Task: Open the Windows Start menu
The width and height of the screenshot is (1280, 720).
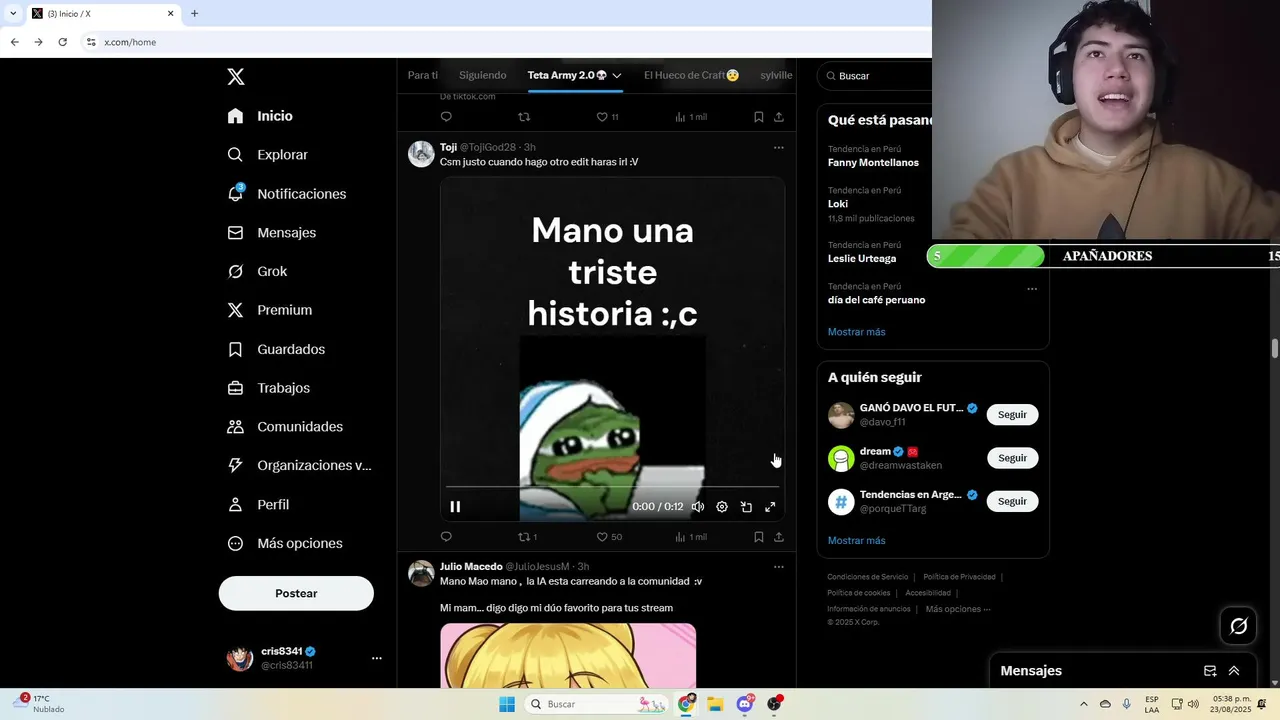Action: click(x=507, y=704)
